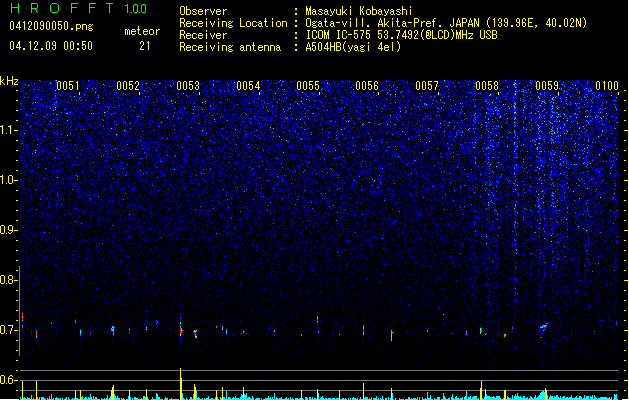Viewport: 629px width, 400px height.
Task: Click the 'Observer' field label
Action: 203,11
